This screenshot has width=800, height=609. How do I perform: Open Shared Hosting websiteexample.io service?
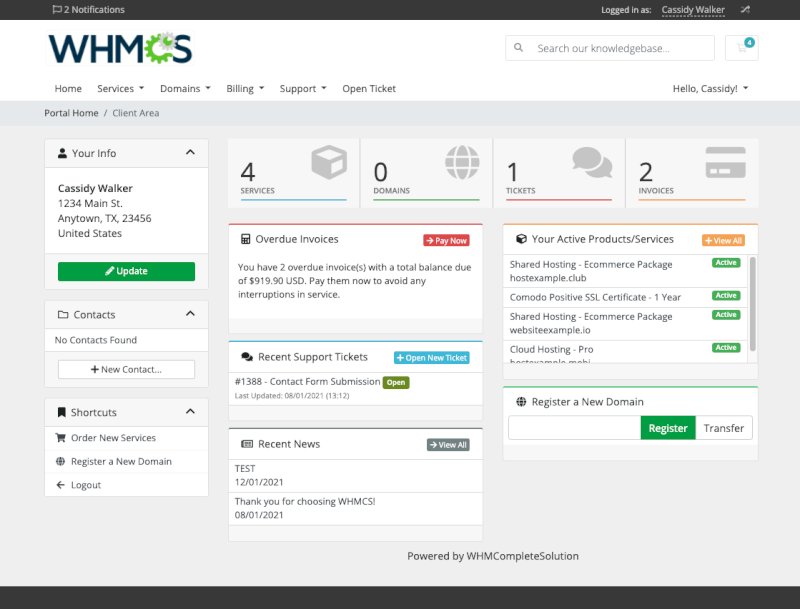coord(625,323)
